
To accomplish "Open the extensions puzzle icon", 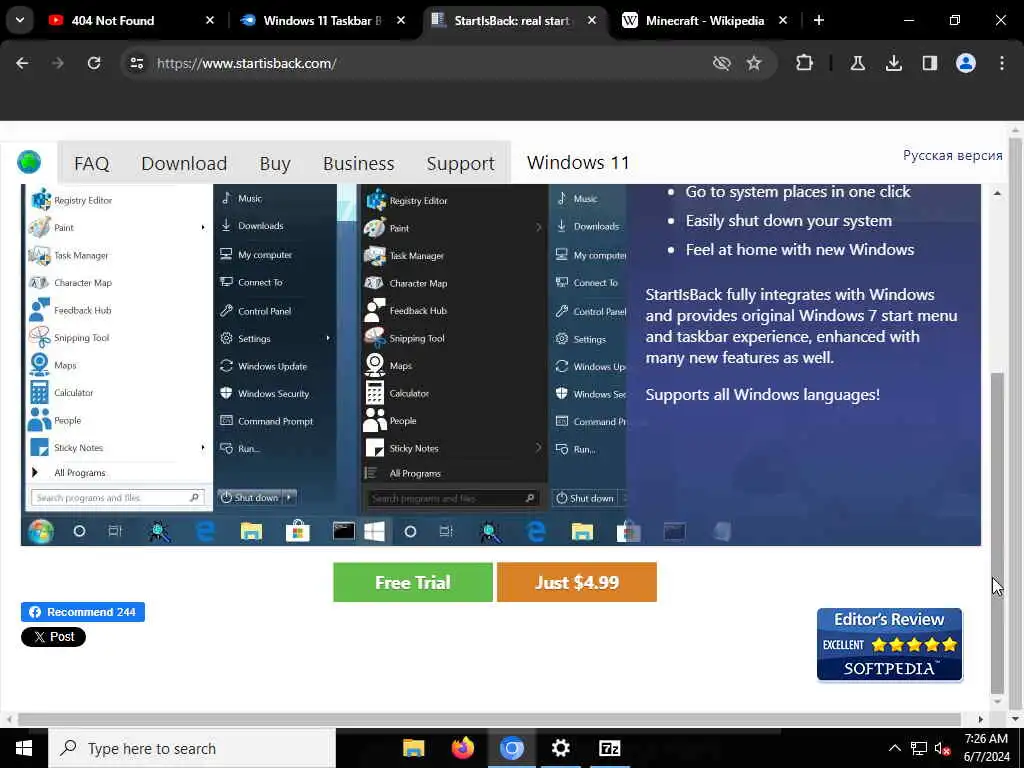I will click(x=805, y=63).
